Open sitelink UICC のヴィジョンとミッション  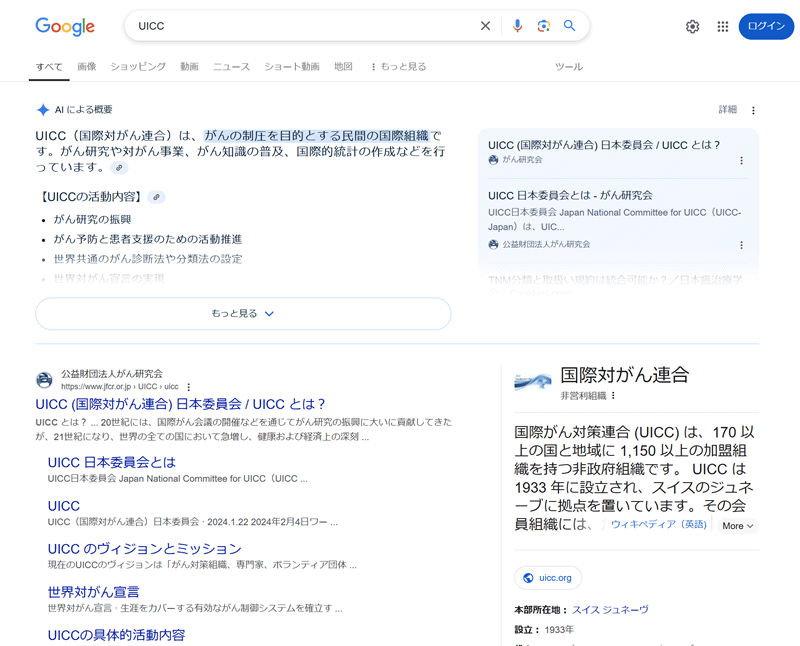(x=144, y=549)
